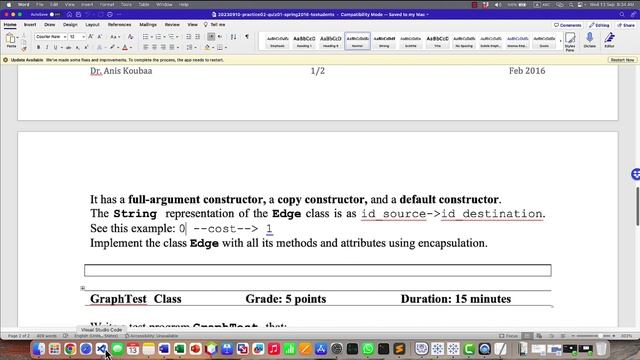Switch to the Insert tab

pos(30,25)
